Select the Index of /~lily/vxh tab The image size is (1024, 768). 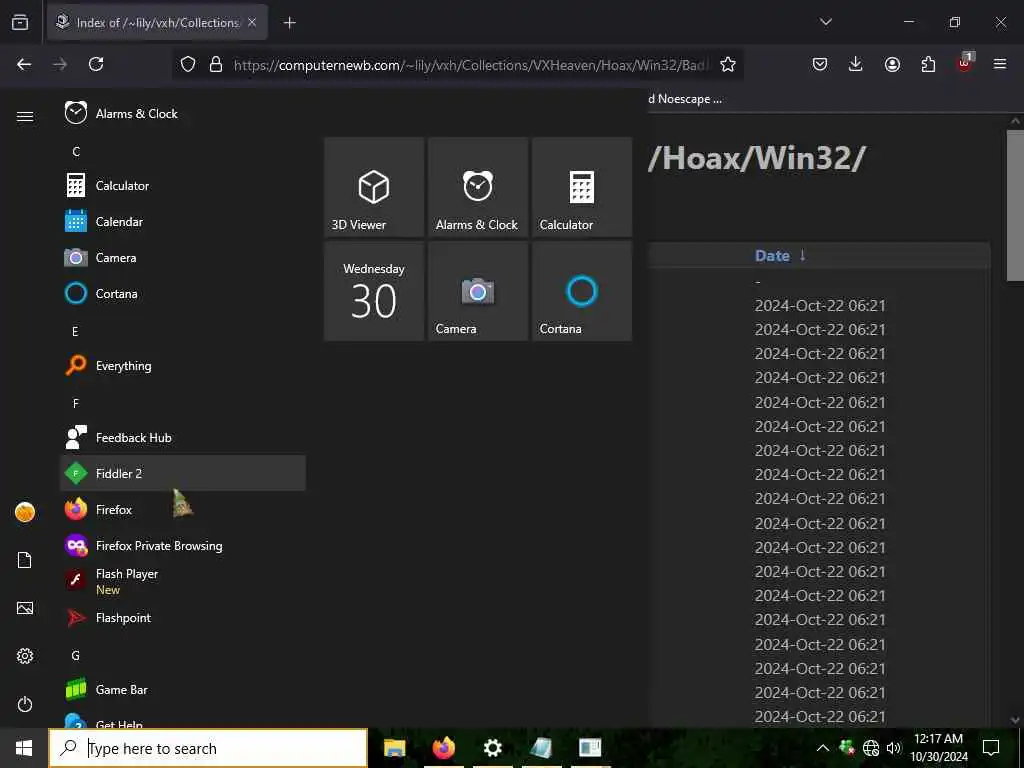coord(157,23)
